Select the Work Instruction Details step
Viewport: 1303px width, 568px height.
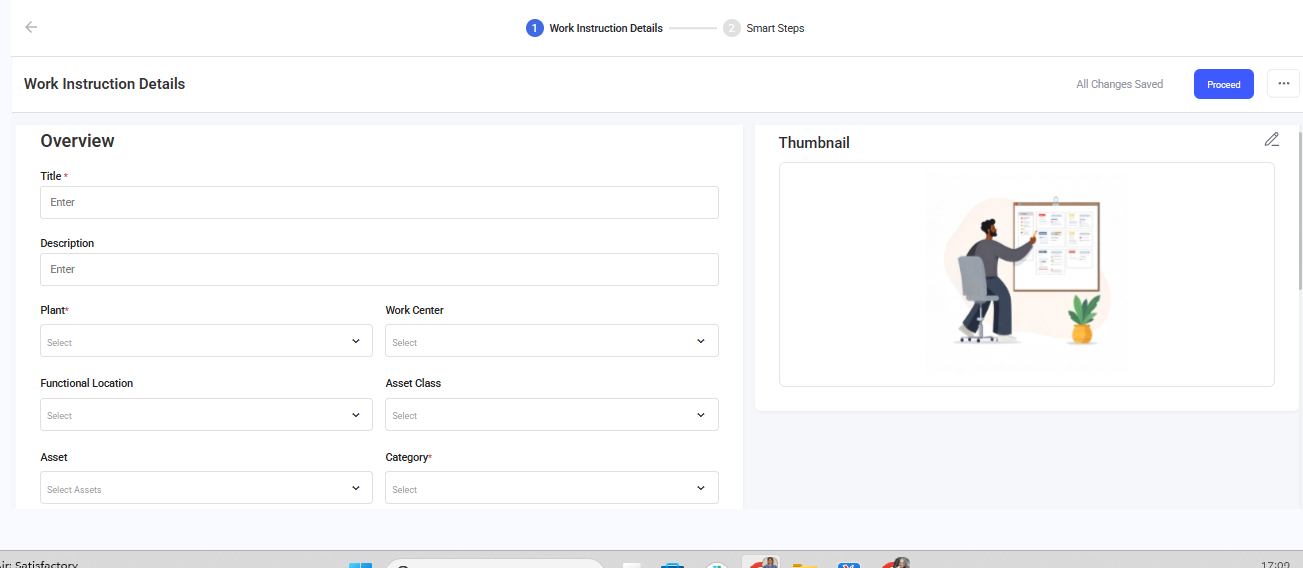(x=595, y=28)
